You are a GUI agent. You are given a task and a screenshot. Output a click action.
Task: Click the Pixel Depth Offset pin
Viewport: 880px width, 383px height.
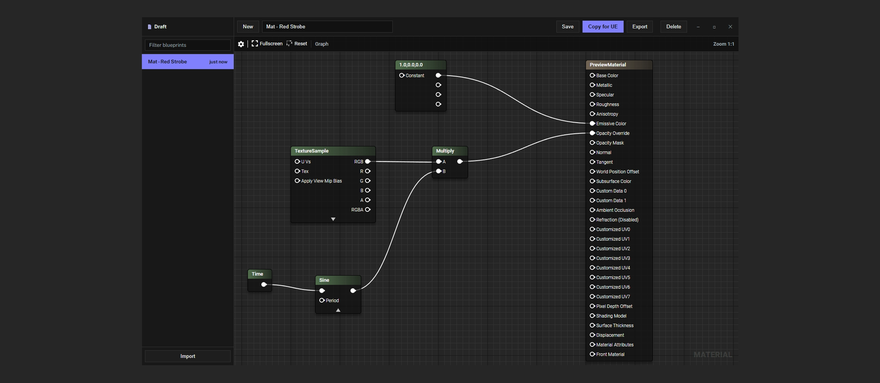(592, 306)
